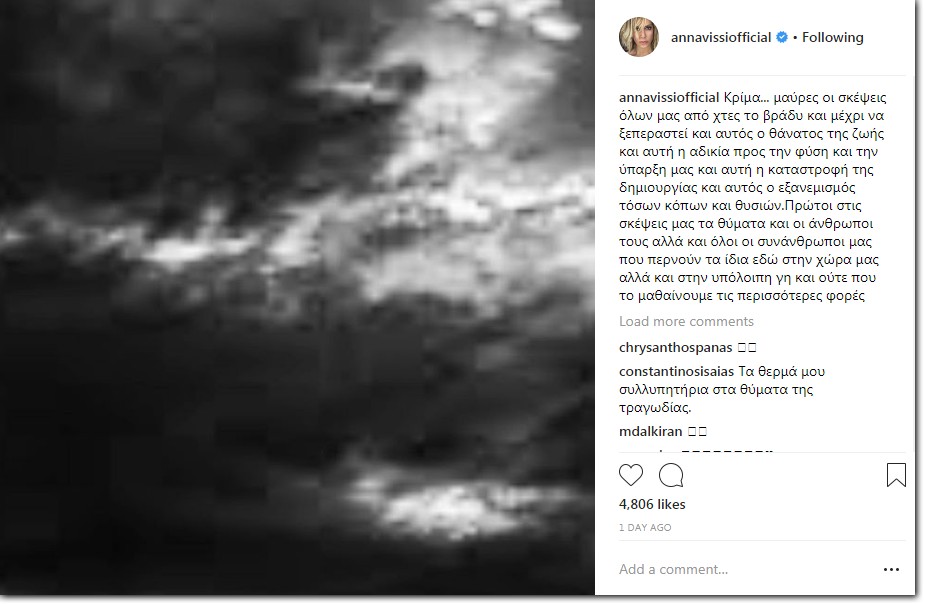Expand Load more comments
Image resolution: width=925 pixels, height=605 pixels.
pos(686,321)
